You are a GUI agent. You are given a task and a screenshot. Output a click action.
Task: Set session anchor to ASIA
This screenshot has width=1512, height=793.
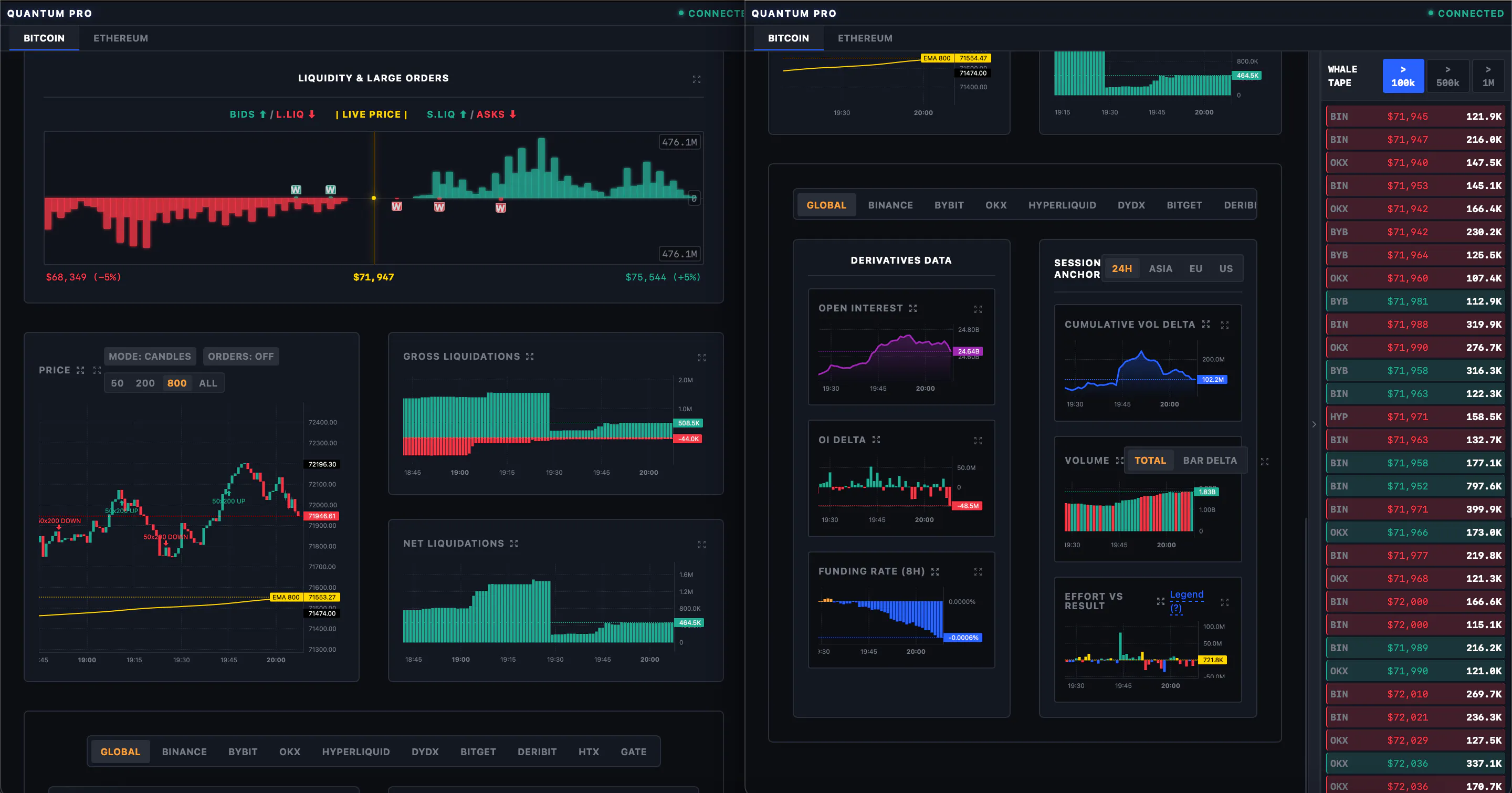[1160, 269]
